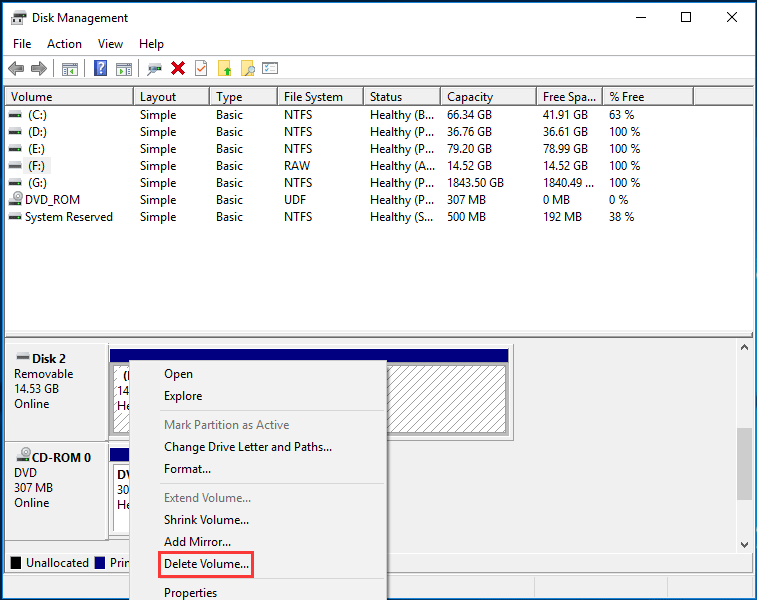Open the View menu
757x600 pixels.
110,44
